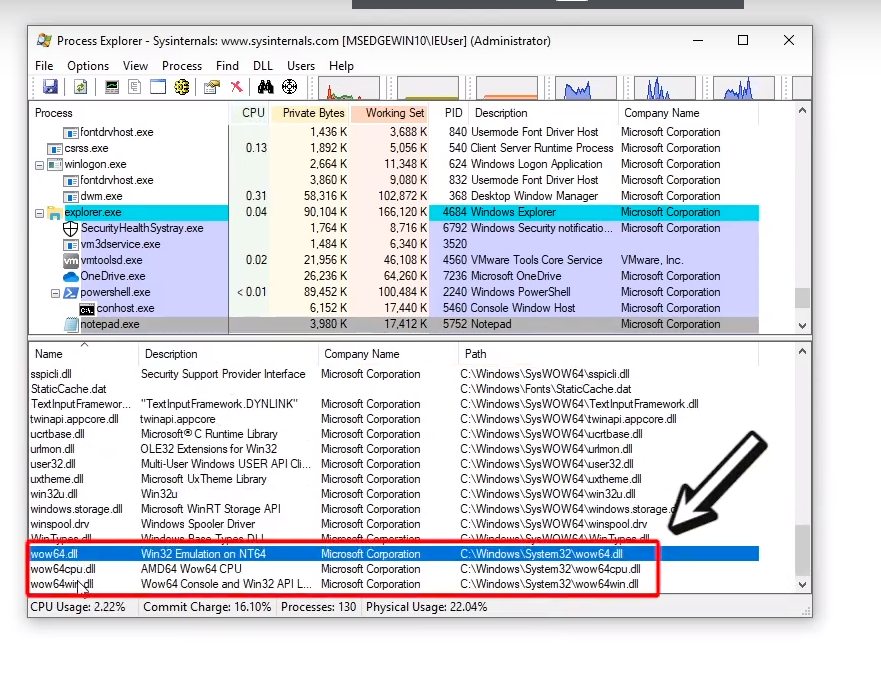The image size is (881, 676).
Task: Click the explorer.exe folder icon
Action: coord(55,213)
